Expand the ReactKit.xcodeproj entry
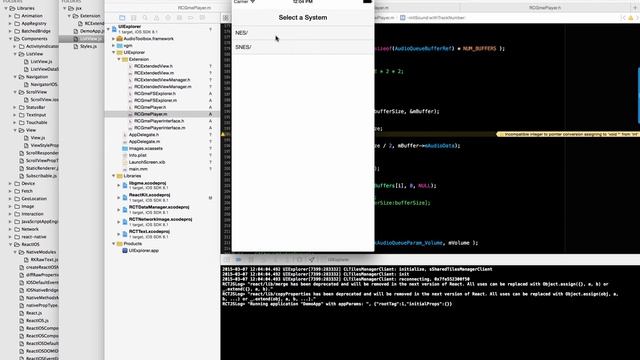The height and width of the screenshot is (360, 640). coord(119,198)
